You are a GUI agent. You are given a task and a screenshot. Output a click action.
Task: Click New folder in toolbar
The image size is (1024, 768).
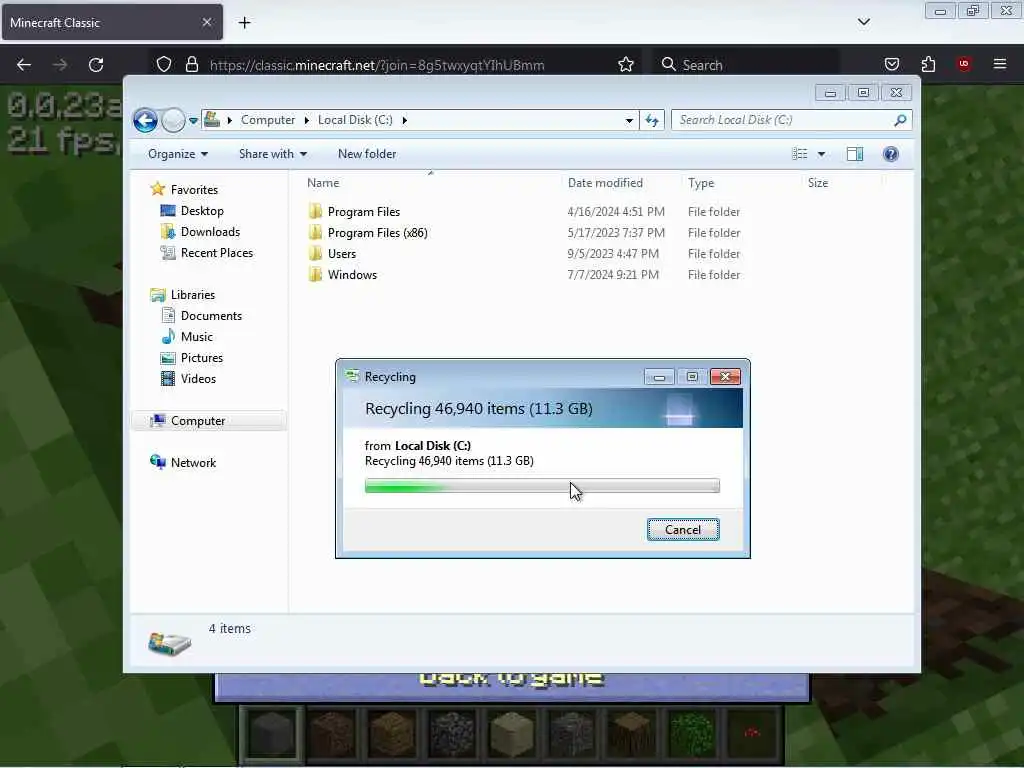coord(367,154)
